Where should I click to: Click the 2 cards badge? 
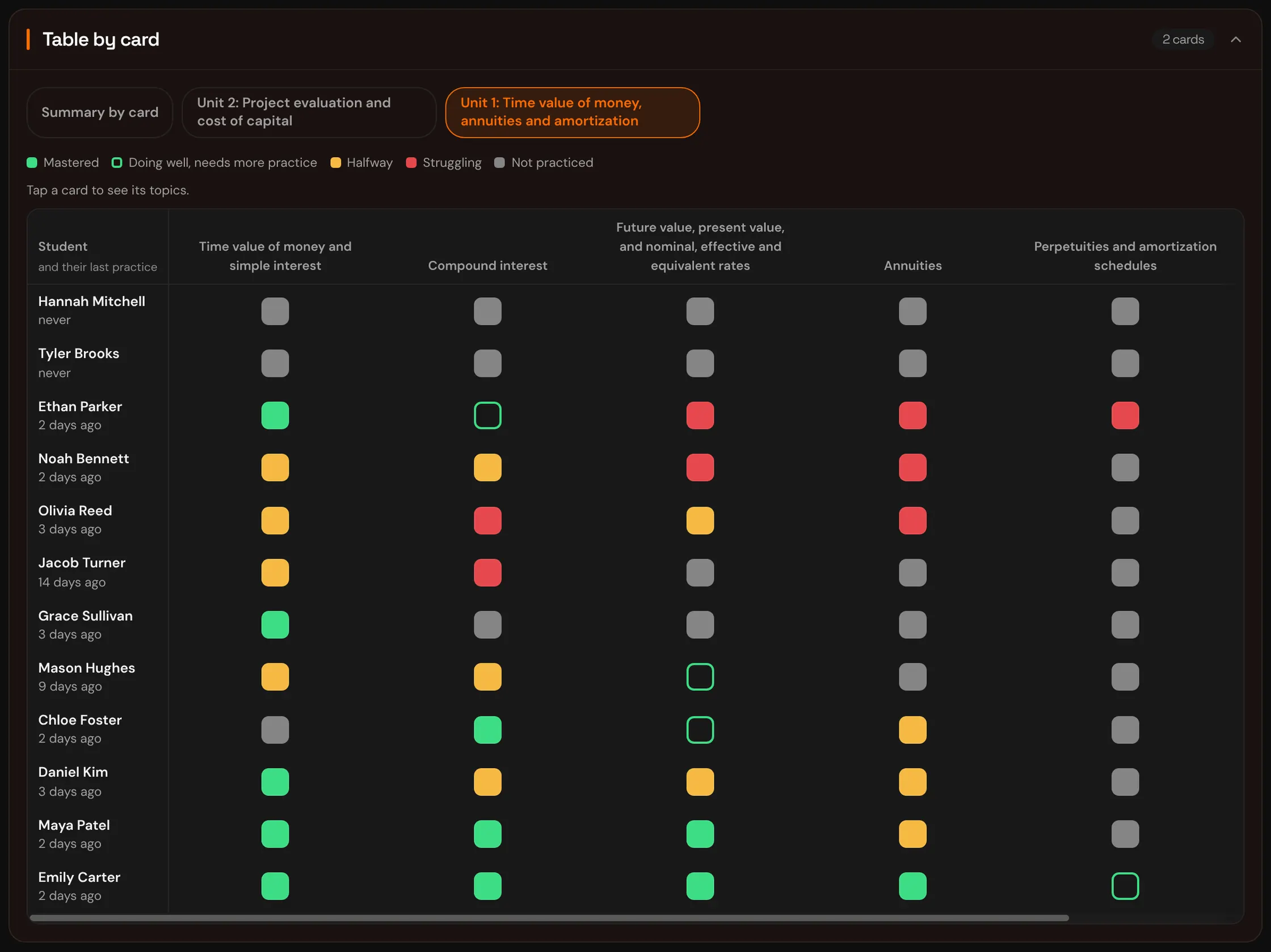pyautogui.click(x=1182, y=40)
